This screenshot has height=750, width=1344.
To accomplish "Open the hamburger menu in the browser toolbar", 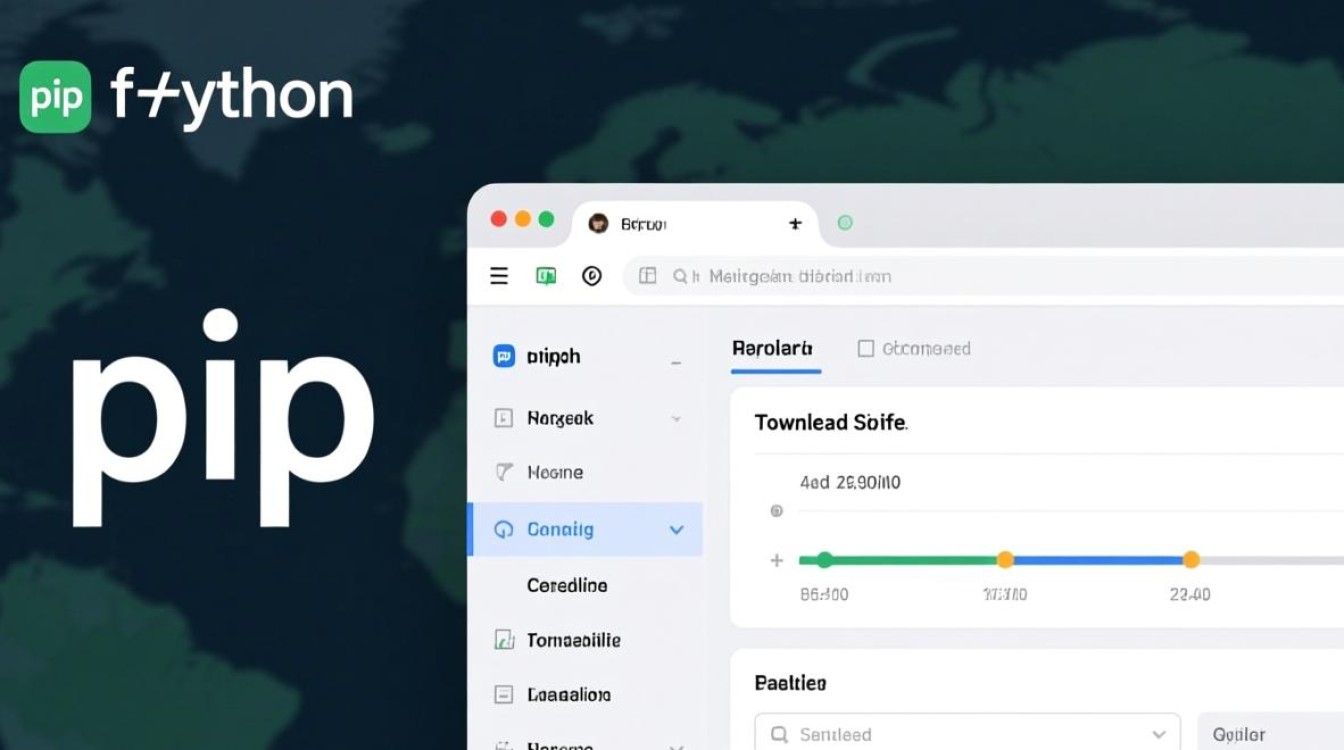I will click(x=499, y=276).
